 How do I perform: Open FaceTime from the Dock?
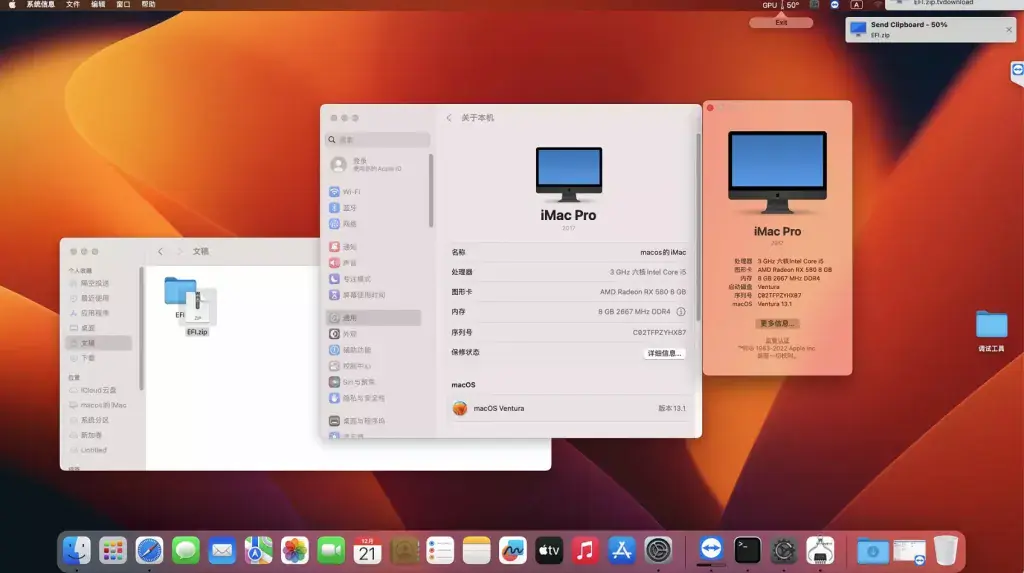pos(331,550)
